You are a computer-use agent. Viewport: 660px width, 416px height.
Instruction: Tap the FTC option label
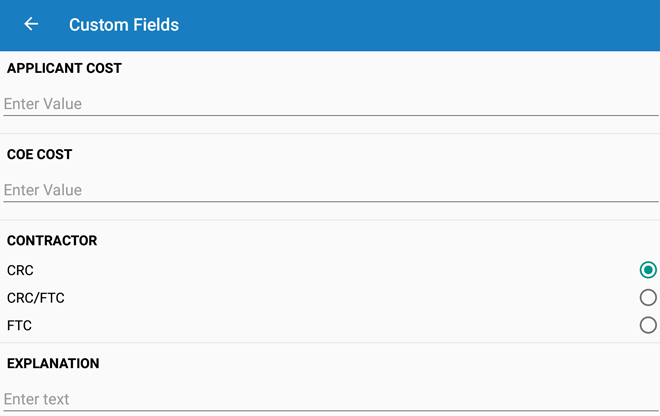(x=20, y=325)
